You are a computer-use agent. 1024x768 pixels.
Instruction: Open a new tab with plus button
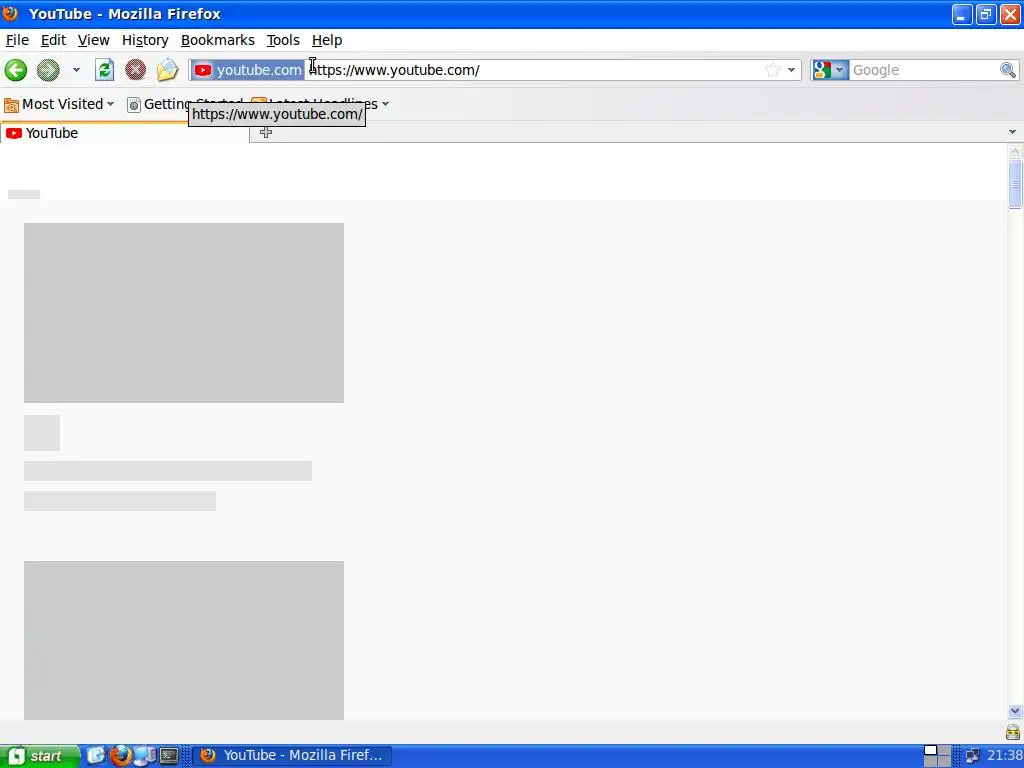pos(266,133)
